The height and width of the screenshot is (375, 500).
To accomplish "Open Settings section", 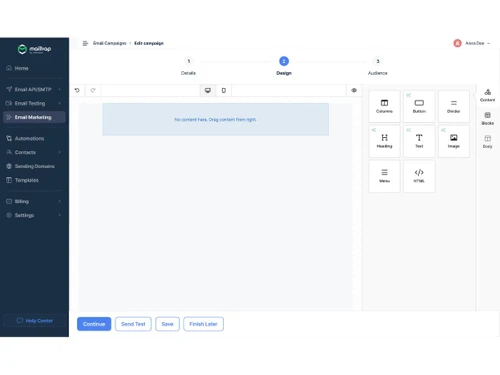I will pos(34,215).
